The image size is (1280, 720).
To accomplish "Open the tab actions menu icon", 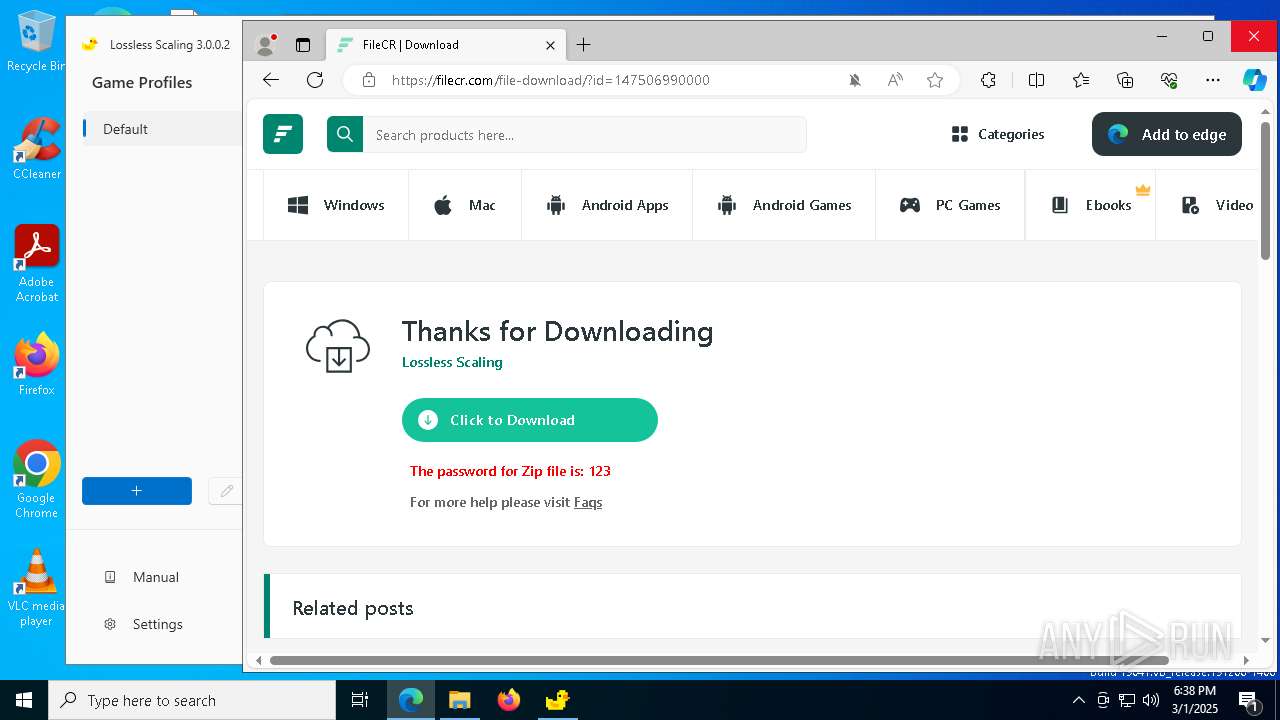I will point(303,44).
